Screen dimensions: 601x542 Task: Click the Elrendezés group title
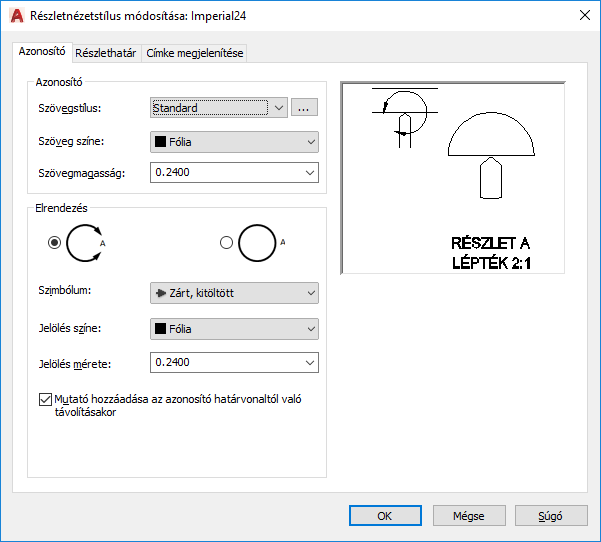coord(61,208)
